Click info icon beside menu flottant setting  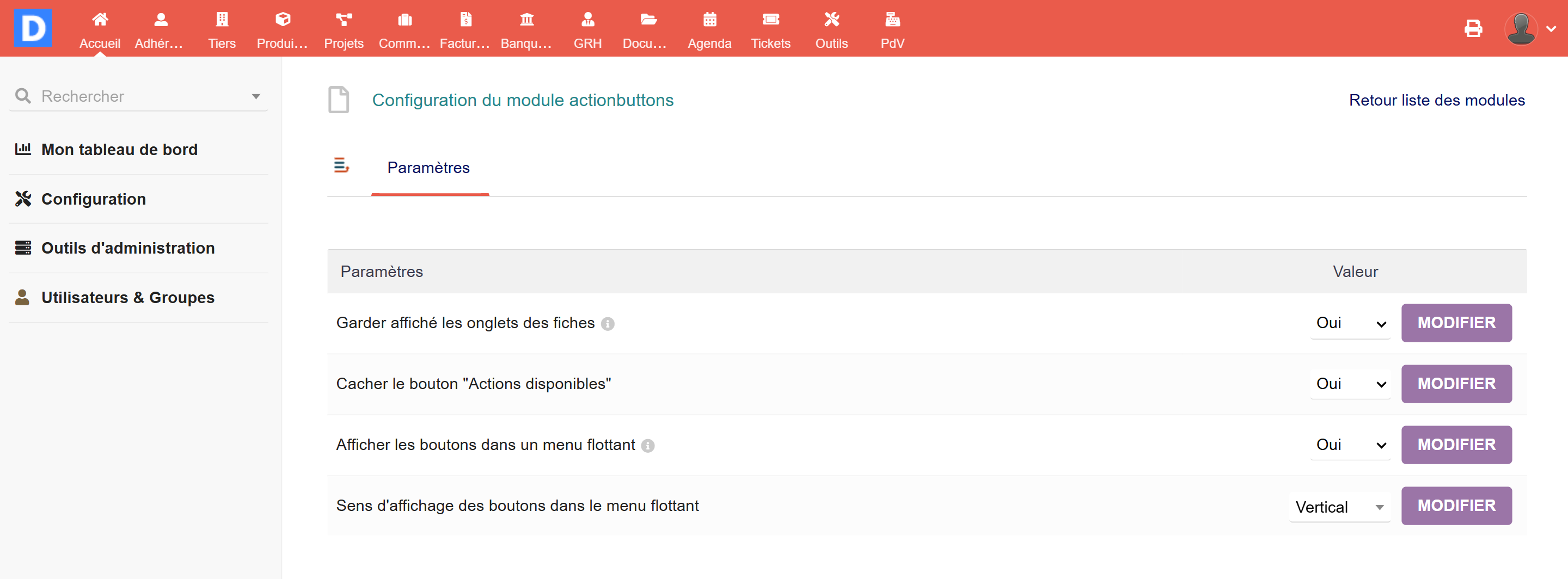coord(648,446)
